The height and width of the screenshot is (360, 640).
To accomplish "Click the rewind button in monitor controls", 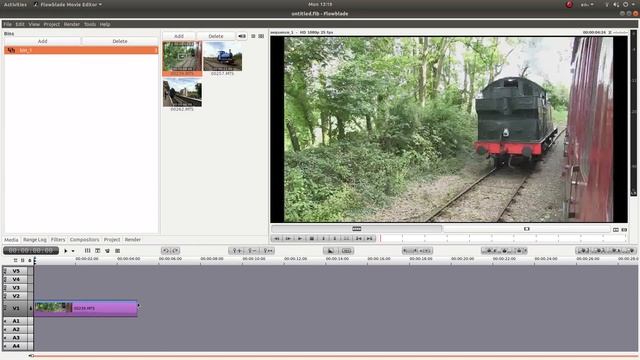I will (x=277, y=238).
